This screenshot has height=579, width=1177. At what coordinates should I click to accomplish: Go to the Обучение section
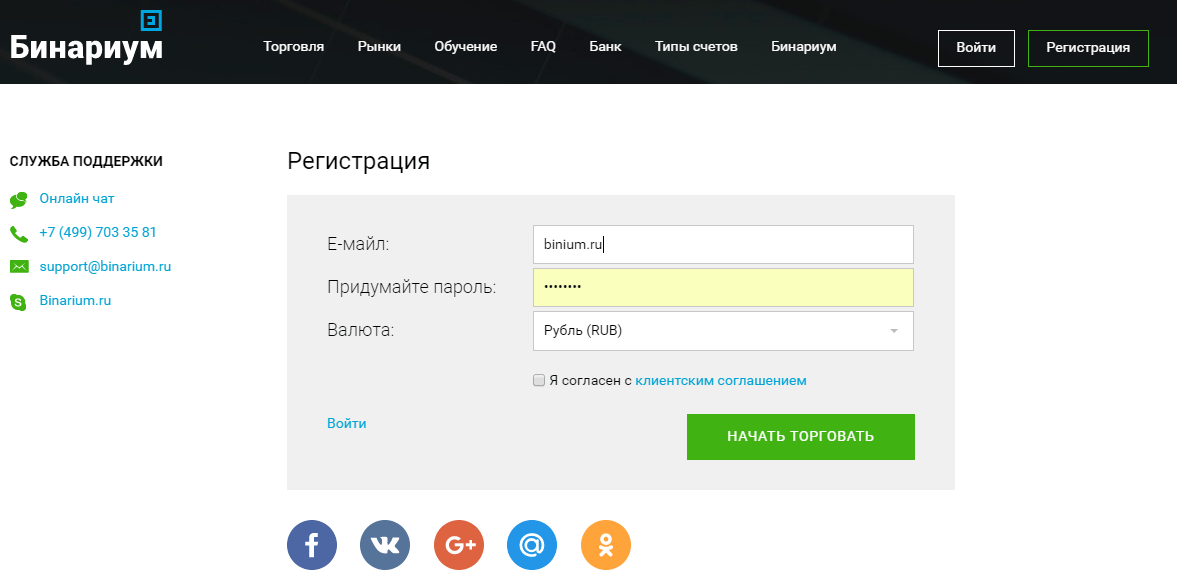click(465, 47)
